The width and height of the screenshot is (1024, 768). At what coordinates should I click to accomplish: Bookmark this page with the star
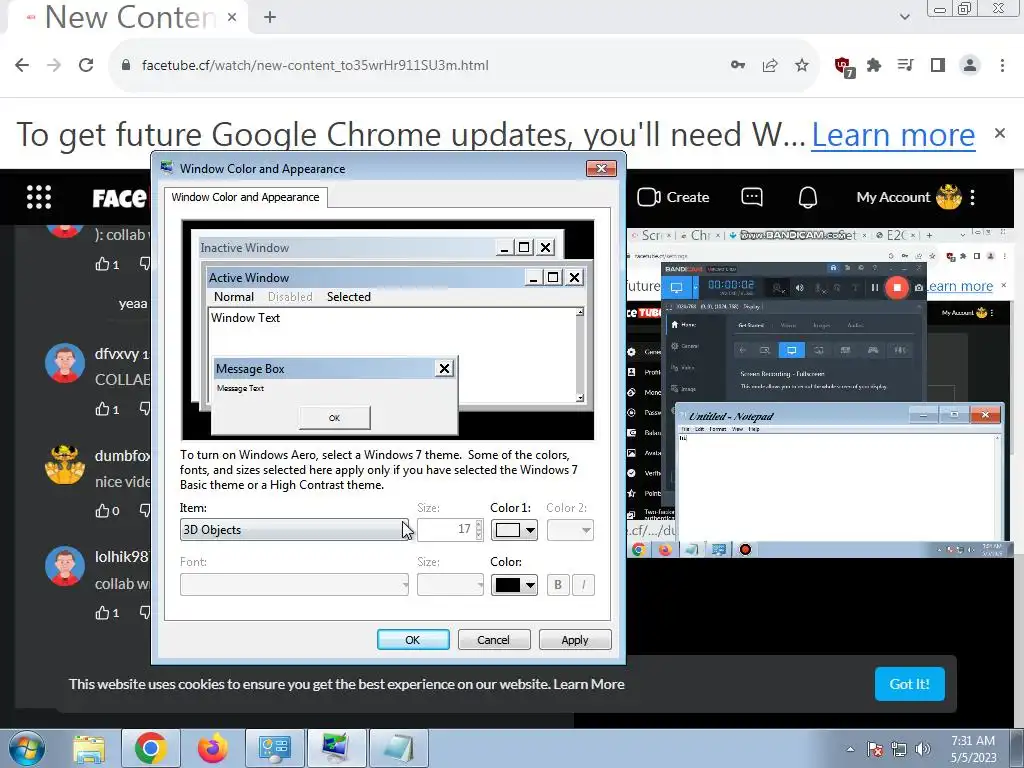(802, 65)
